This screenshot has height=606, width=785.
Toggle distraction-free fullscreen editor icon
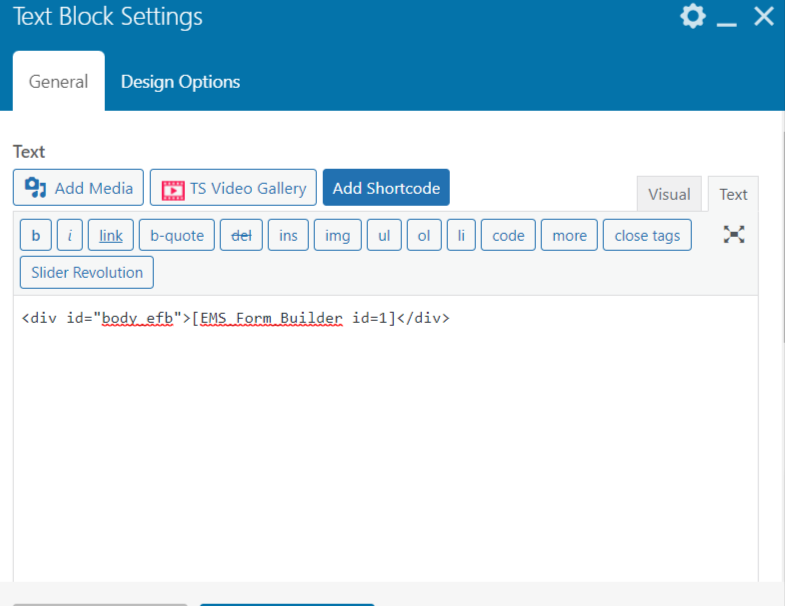734,234
